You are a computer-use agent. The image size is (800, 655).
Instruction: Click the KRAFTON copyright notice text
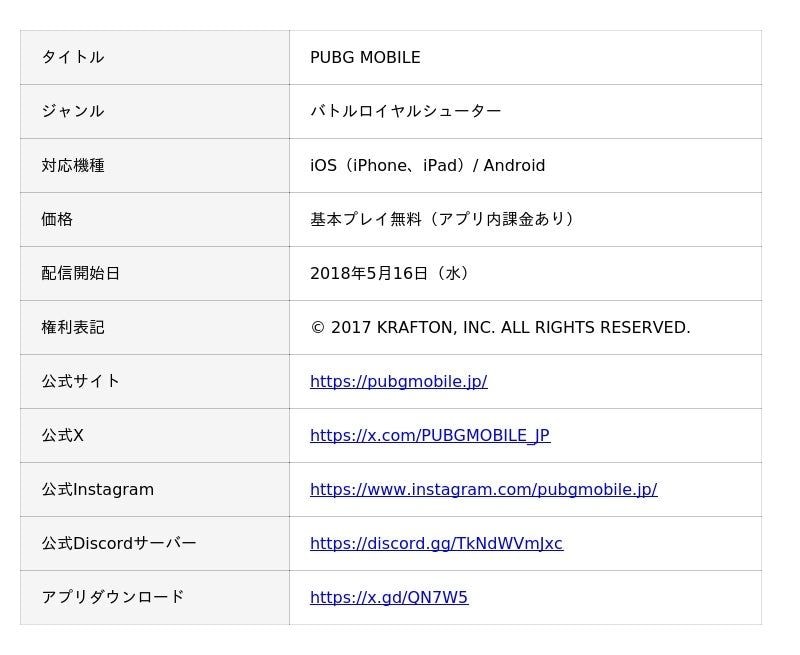tap(501, 328)
